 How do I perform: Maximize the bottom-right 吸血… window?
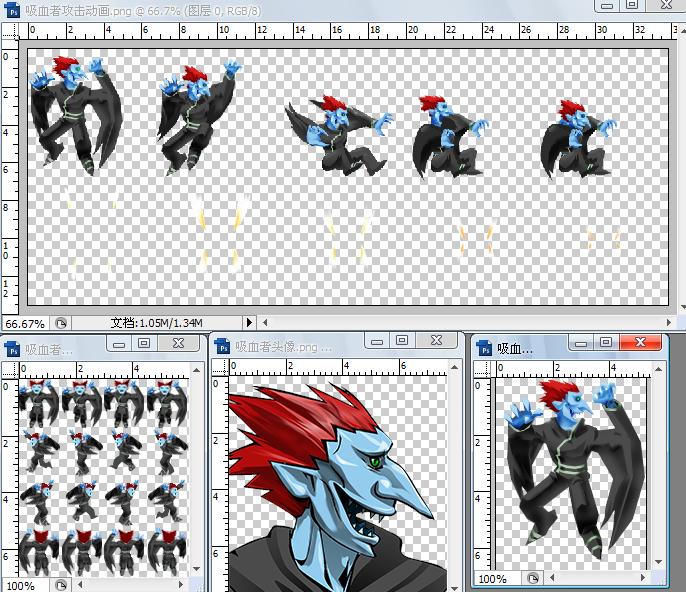coord(606,343)
